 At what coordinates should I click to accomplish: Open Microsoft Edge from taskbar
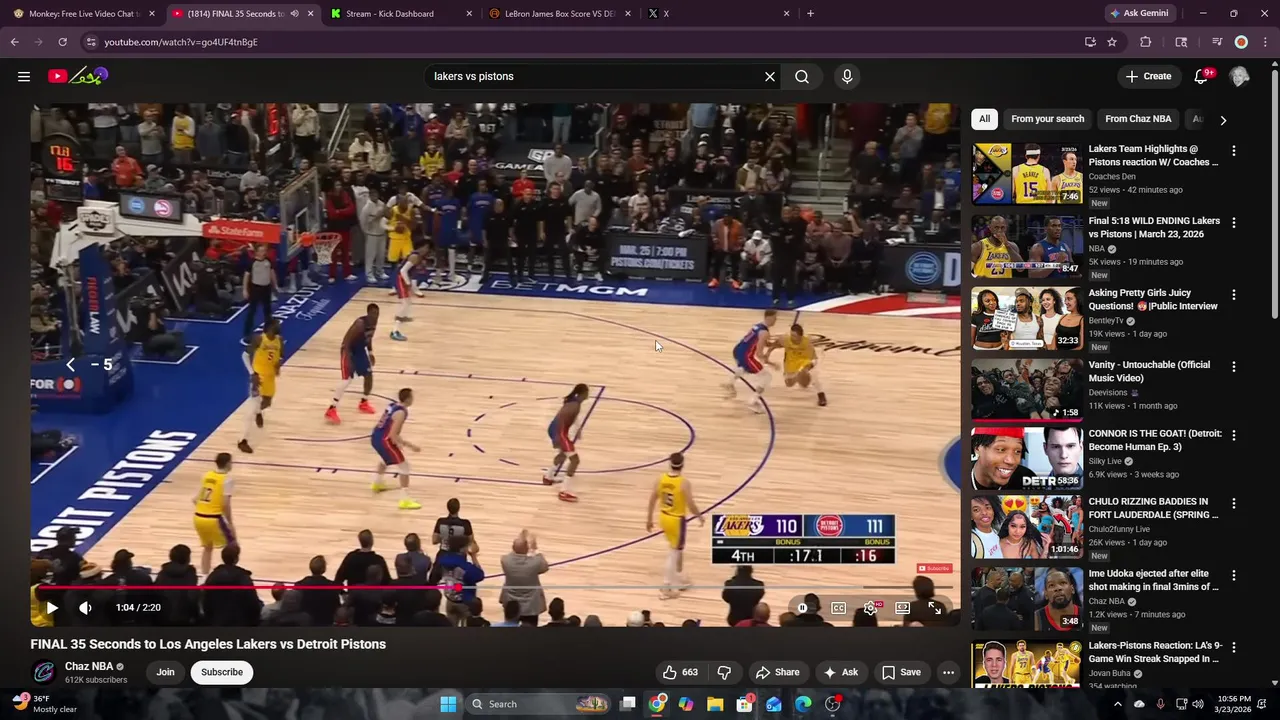pos(803,704)
